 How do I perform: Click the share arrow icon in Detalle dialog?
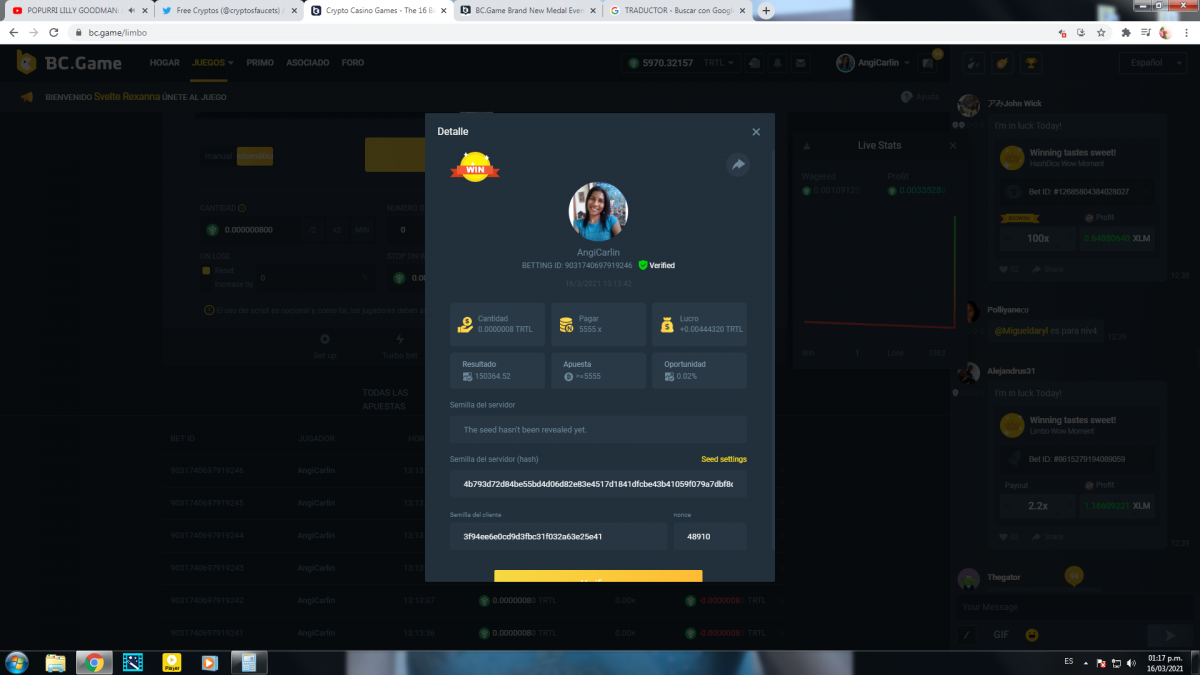point(738,166)
